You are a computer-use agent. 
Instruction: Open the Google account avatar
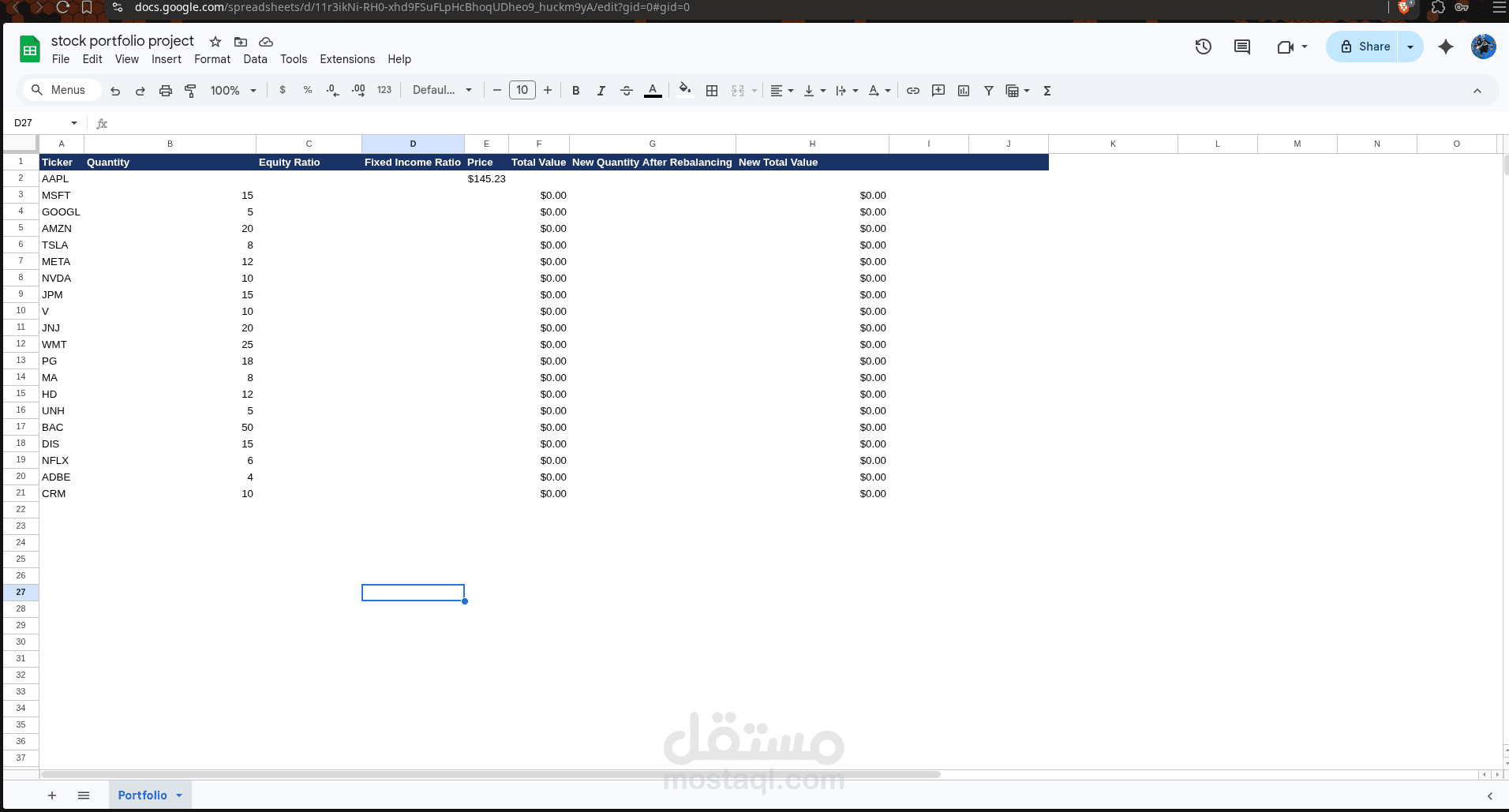point(1484,47)
